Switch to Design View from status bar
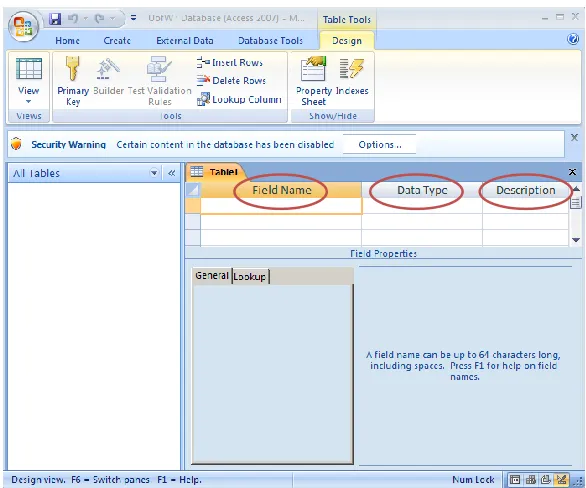This screenshot has width=586, height=488. (561, 479)
